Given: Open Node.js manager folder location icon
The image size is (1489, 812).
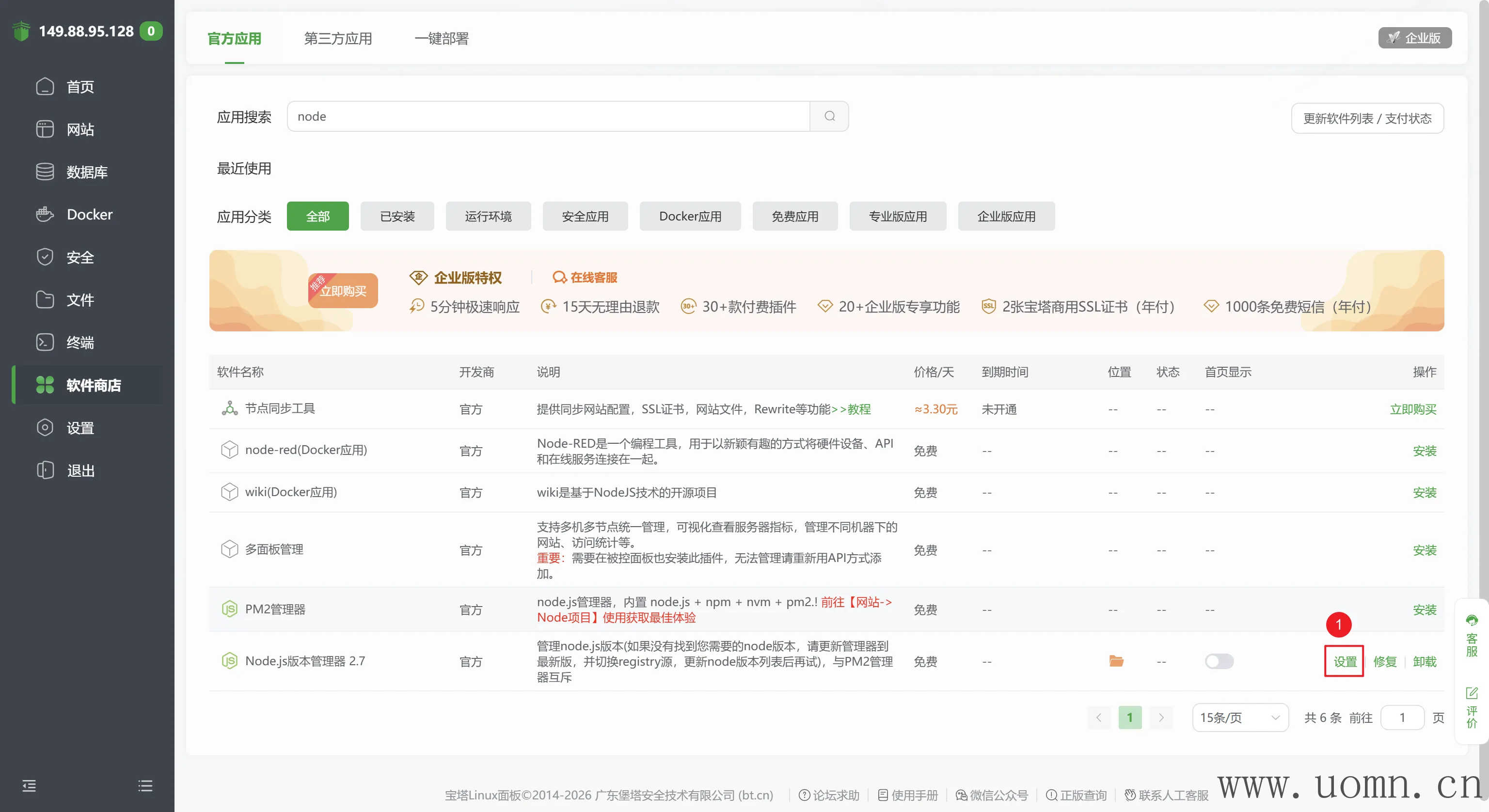Looking at the screenshot, I should point(1116,661).
